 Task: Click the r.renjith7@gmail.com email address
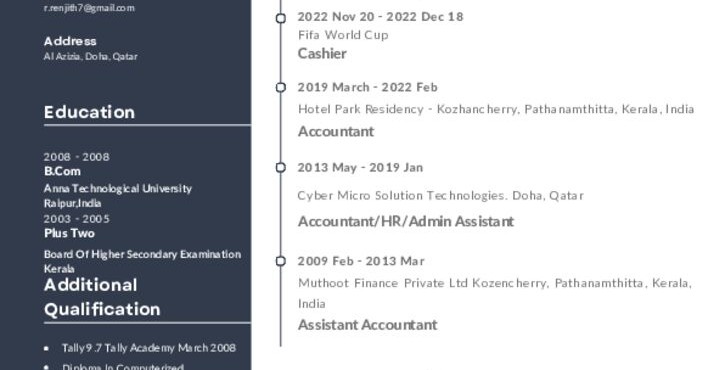click(89, 8)
